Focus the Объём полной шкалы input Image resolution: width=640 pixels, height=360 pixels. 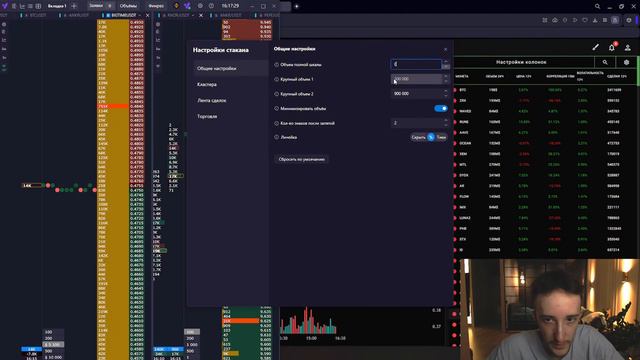pos(416,64)
